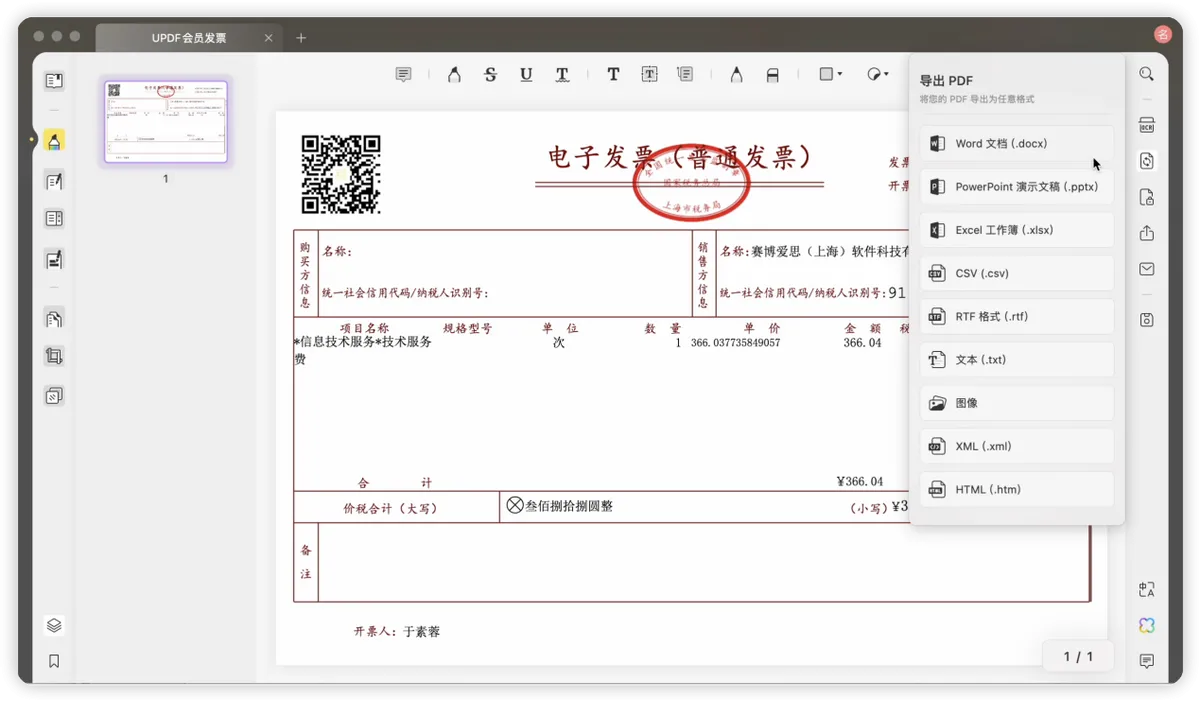This screenshot has width=1200, height=702.
Task: Select the Eraser tool
Action: click(x=772, y=75)
